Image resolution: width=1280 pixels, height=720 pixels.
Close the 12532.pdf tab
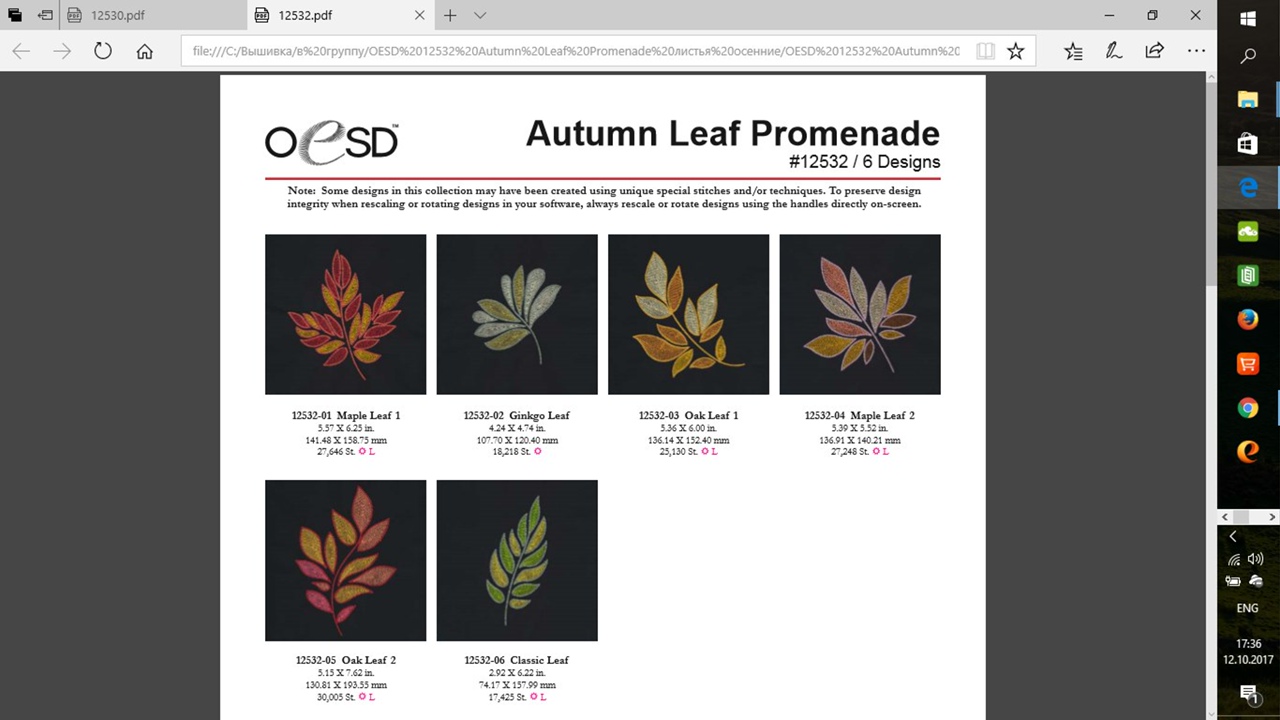click(x=420, y=15)
